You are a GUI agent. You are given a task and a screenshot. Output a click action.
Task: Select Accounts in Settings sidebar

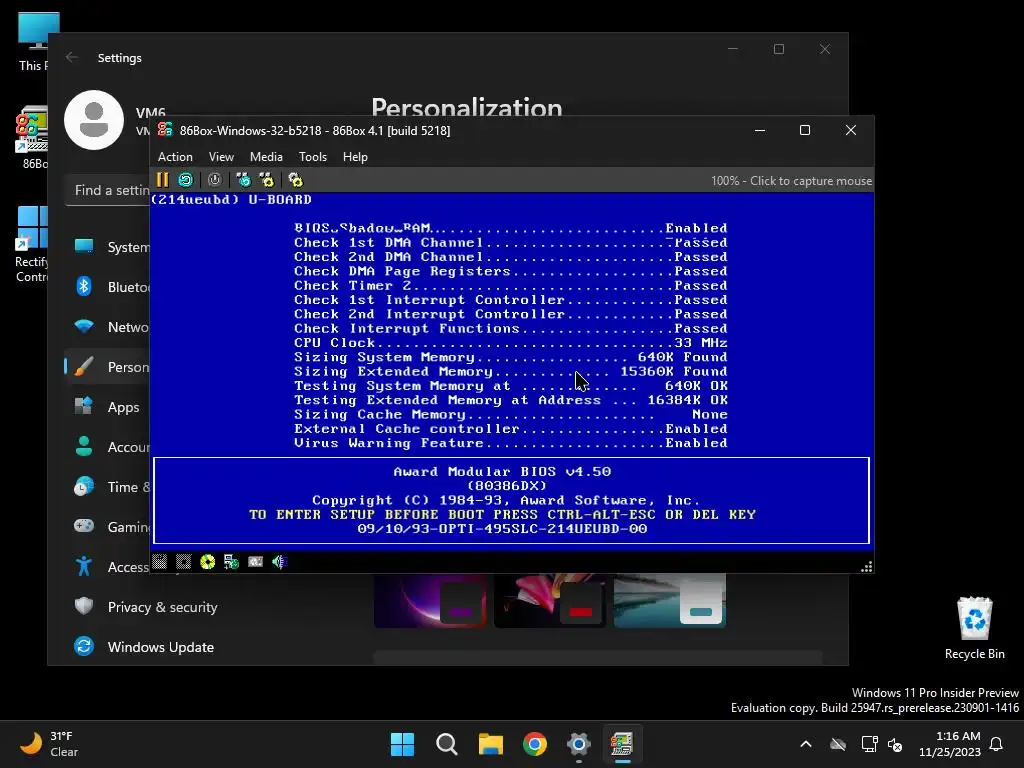pos(108,447)
